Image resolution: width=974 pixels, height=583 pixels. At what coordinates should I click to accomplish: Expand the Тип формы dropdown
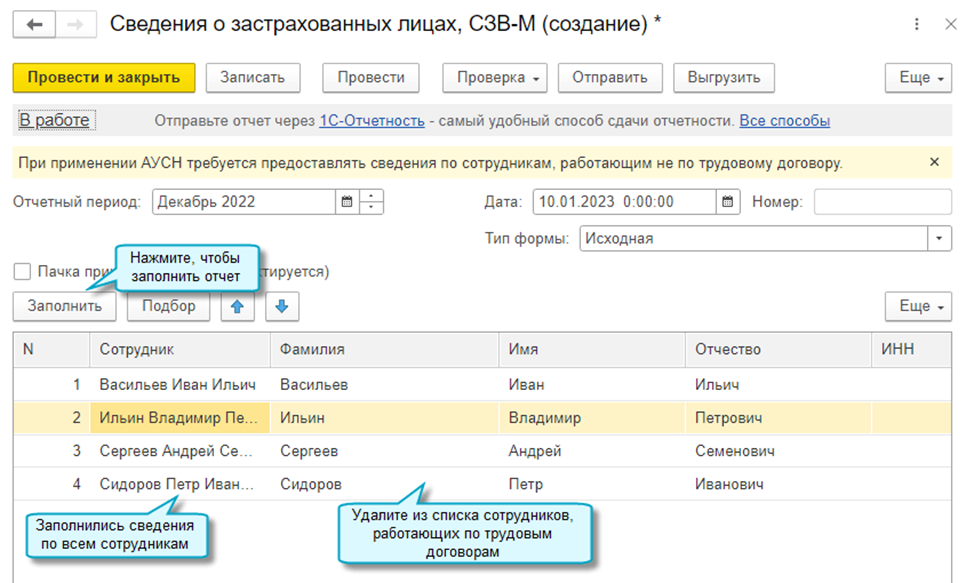point(939,239)
